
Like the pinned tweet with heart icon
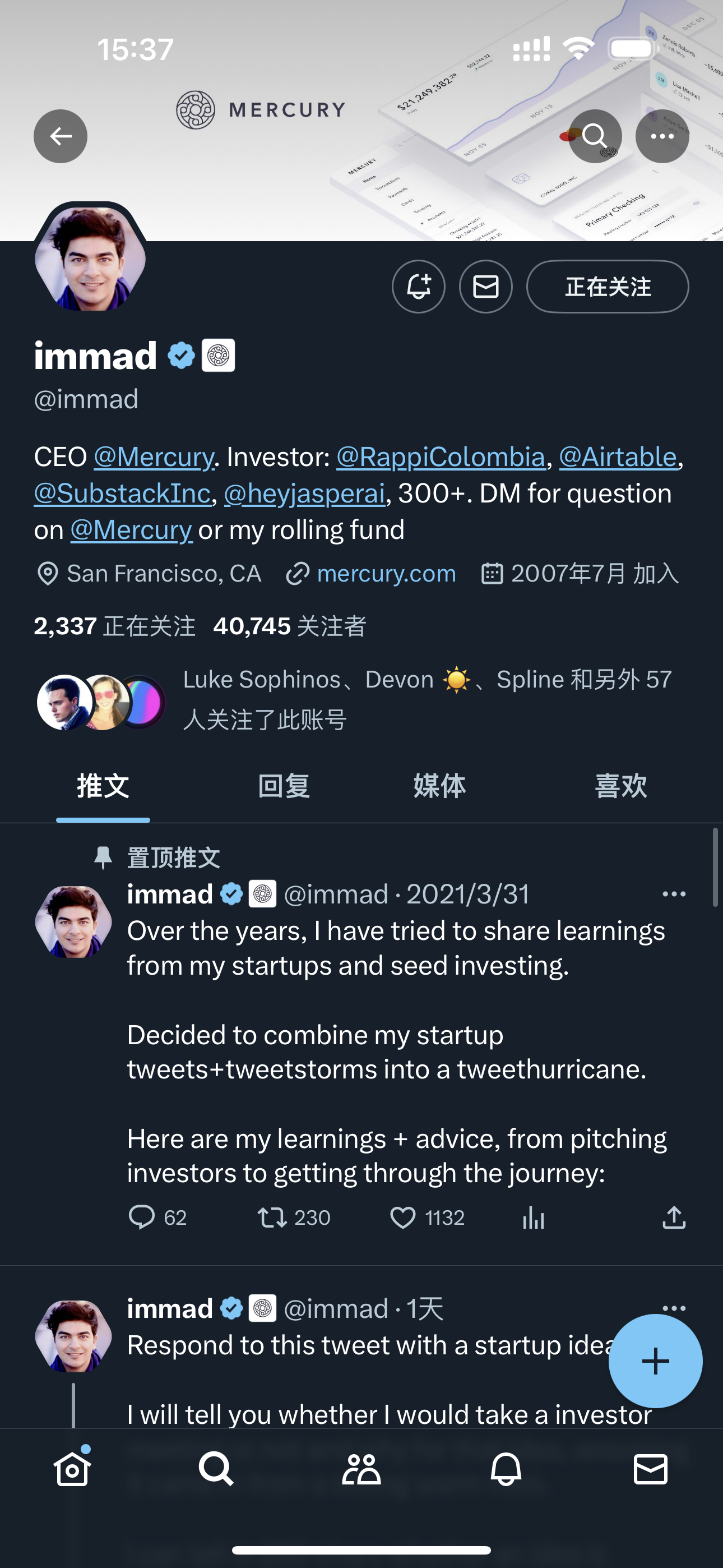(402, 1218)
